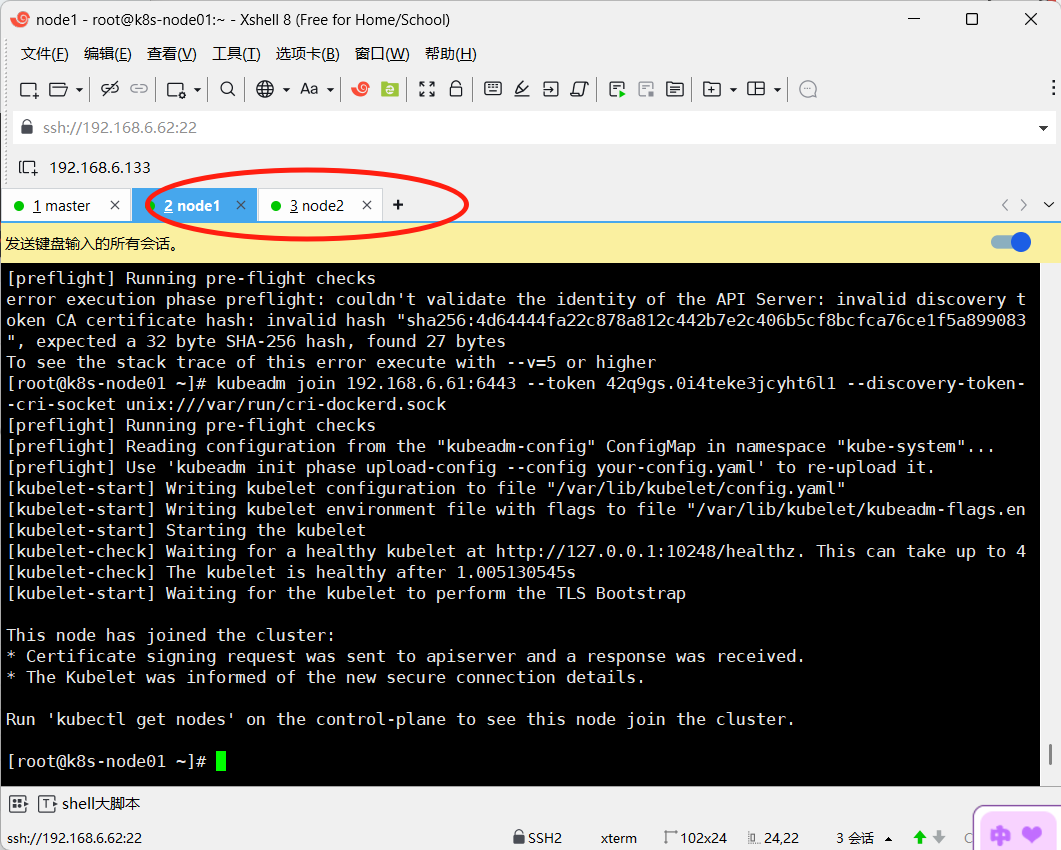Image resolution: width=1061 pixels, height=850 pixels.
Task: Open the 工具(T) menu
Action: pyautogui.click(x=236, y=54)
